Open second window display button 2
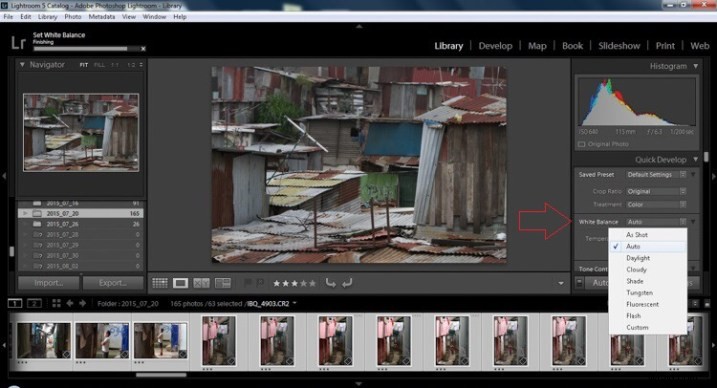The width and height of the screenshot is (717, 388). tap(34, 303)
